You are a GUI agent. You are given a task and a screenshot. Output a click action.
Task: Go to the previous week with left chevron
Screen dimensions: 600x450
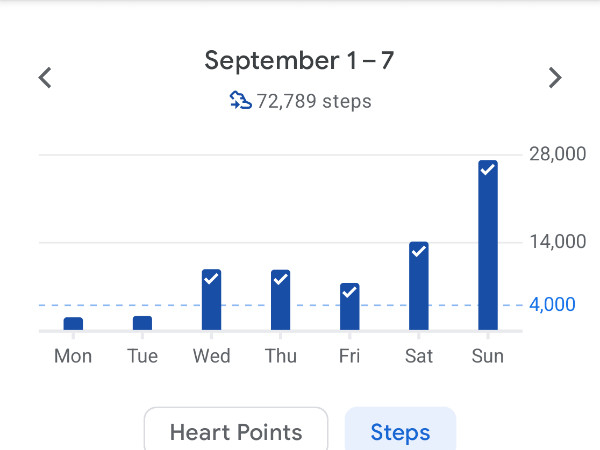pos(45,78)
